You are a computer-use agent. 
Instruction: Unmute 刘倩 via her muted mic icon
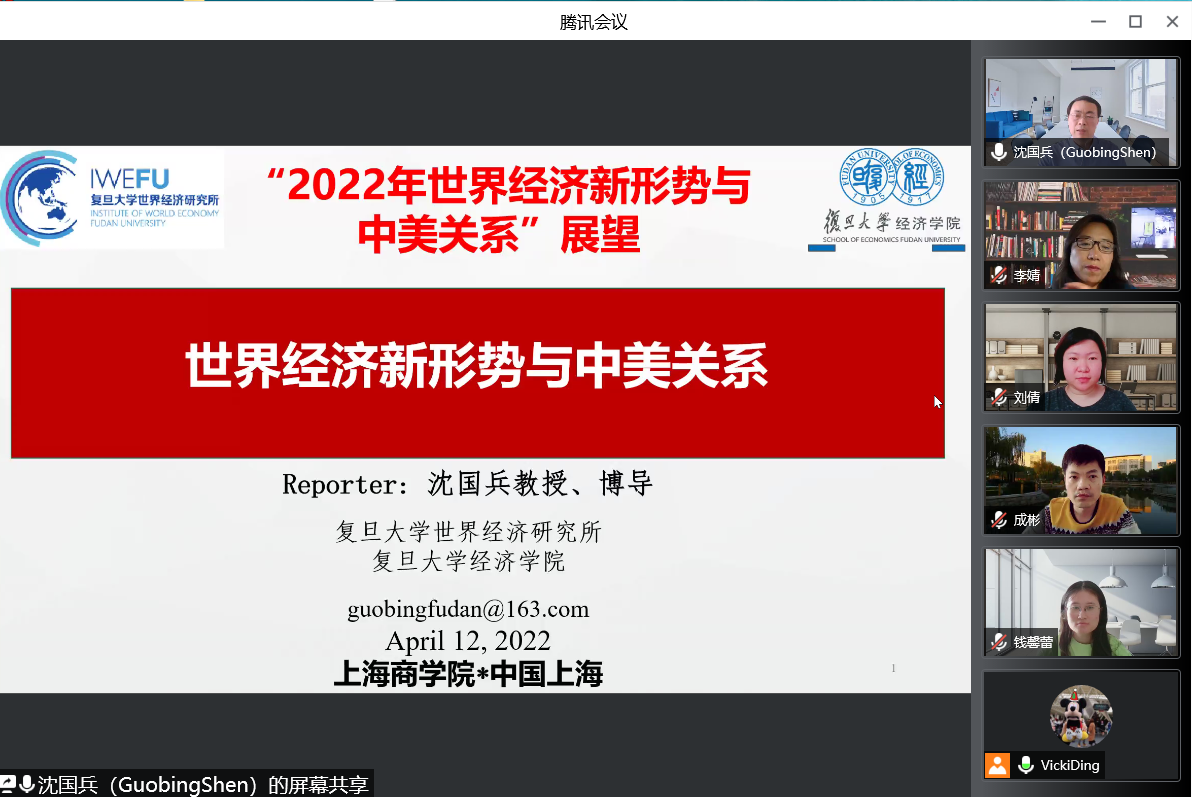coord(997,397)
